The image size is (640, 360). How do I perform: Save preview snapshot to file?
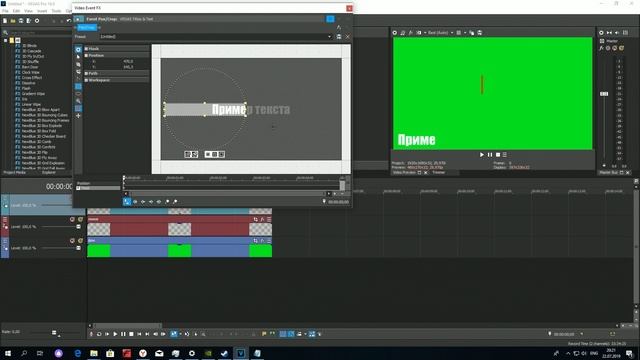480,33
